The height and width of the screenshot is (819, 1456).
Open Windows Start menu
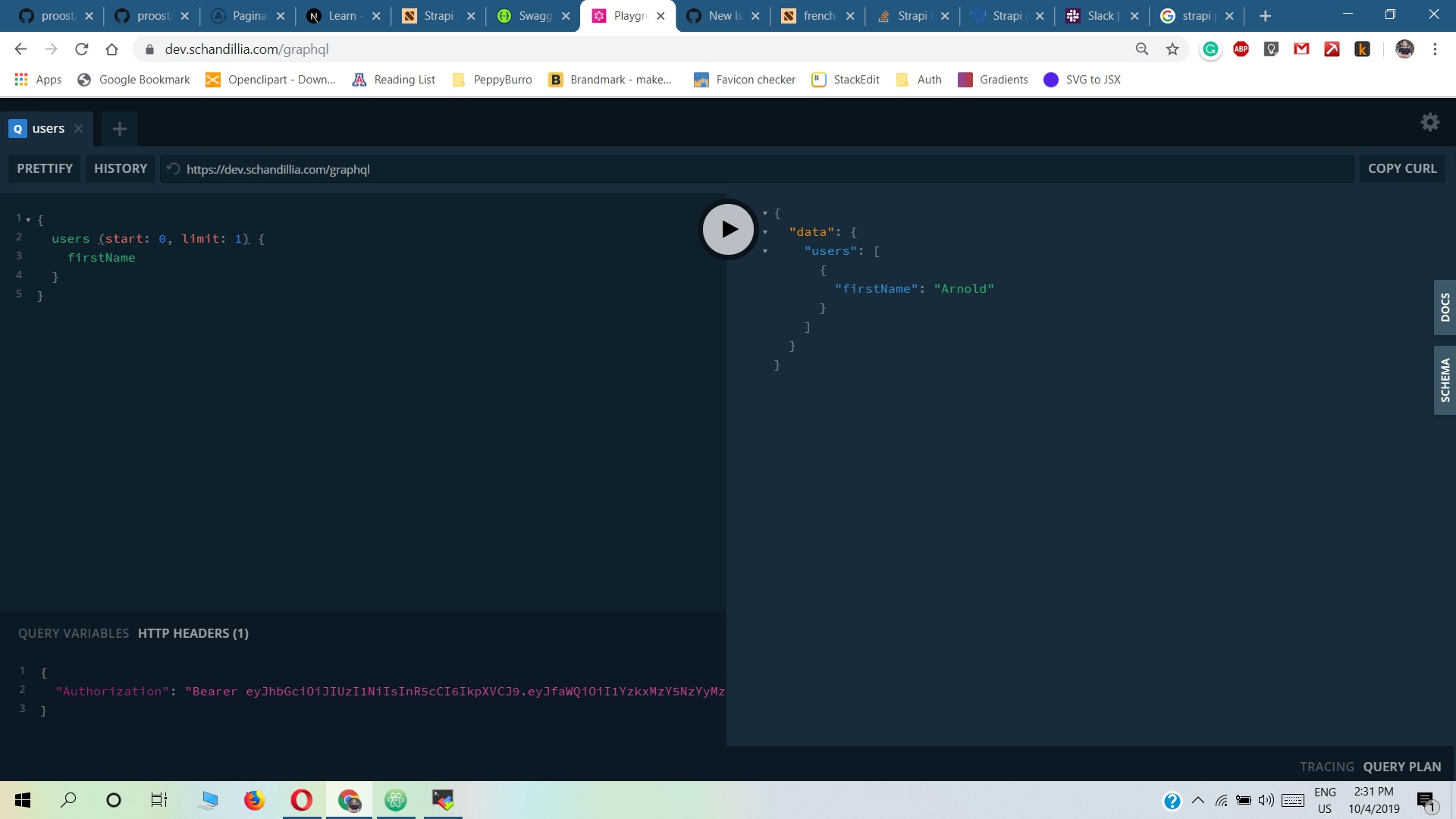[23, 800]
